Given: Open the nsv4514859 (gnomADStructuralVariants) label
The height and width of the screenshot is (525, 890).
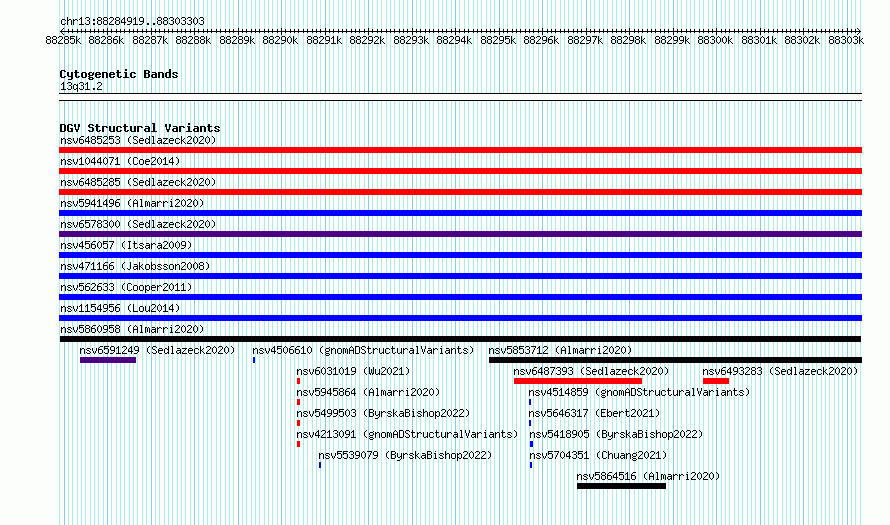Looking at the screenshot, I should coord(639,392).
